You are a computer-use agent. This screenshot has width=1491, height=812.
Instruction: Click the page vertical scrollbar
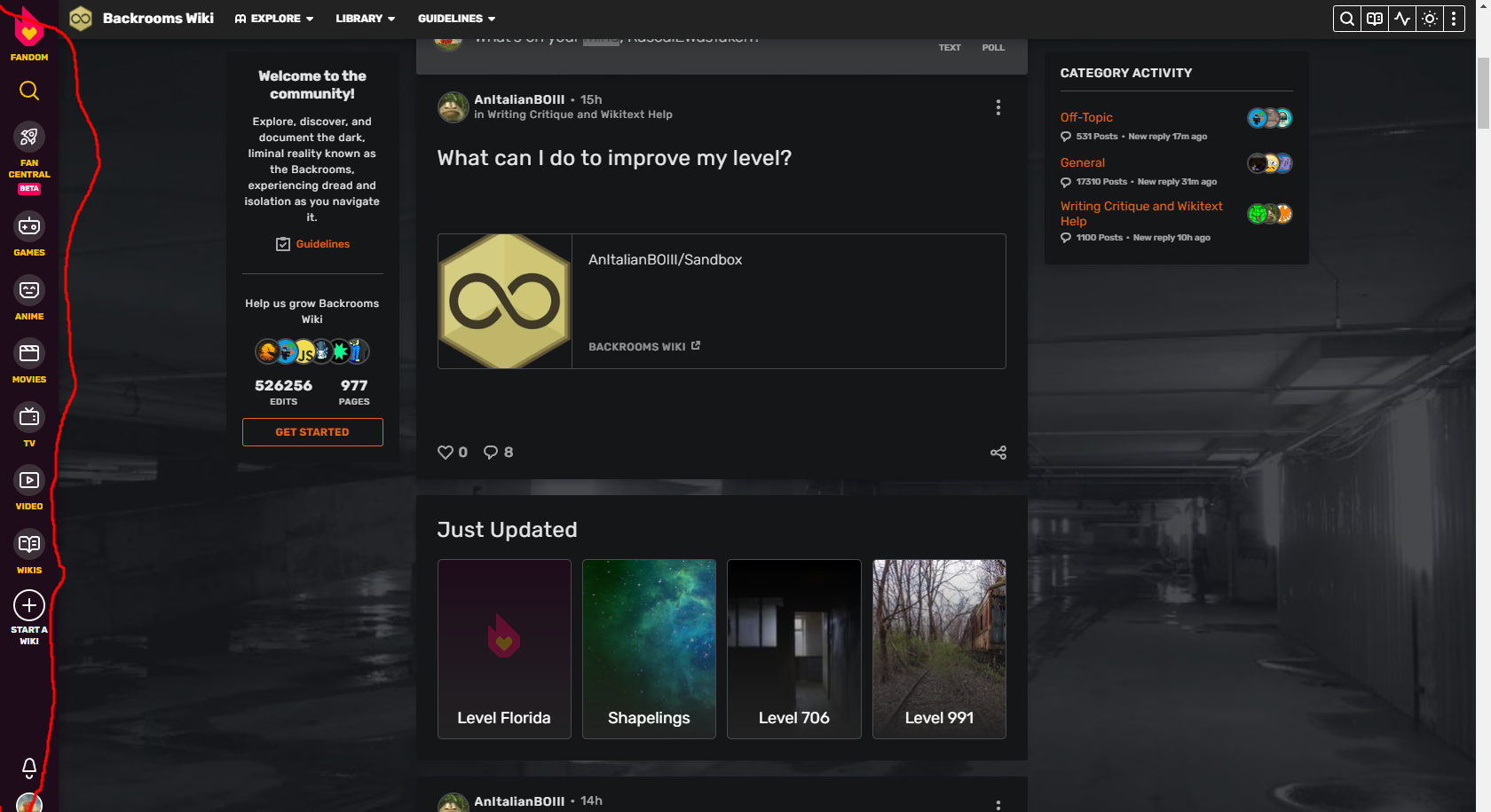click(x=1483, y=93)
